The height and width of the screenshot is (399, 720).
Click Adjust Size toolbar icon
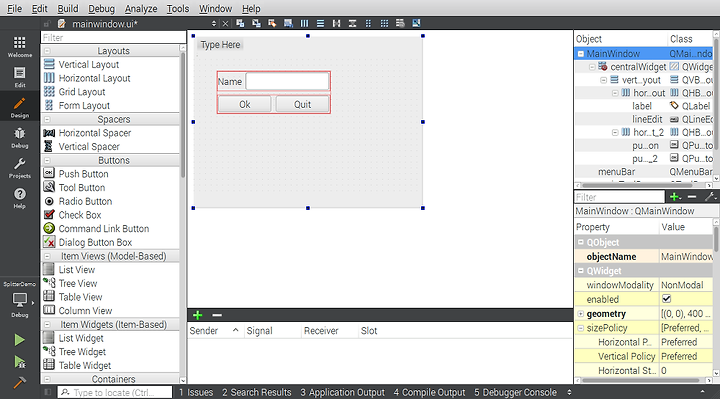pyautogui.click(x=416, y=23)
